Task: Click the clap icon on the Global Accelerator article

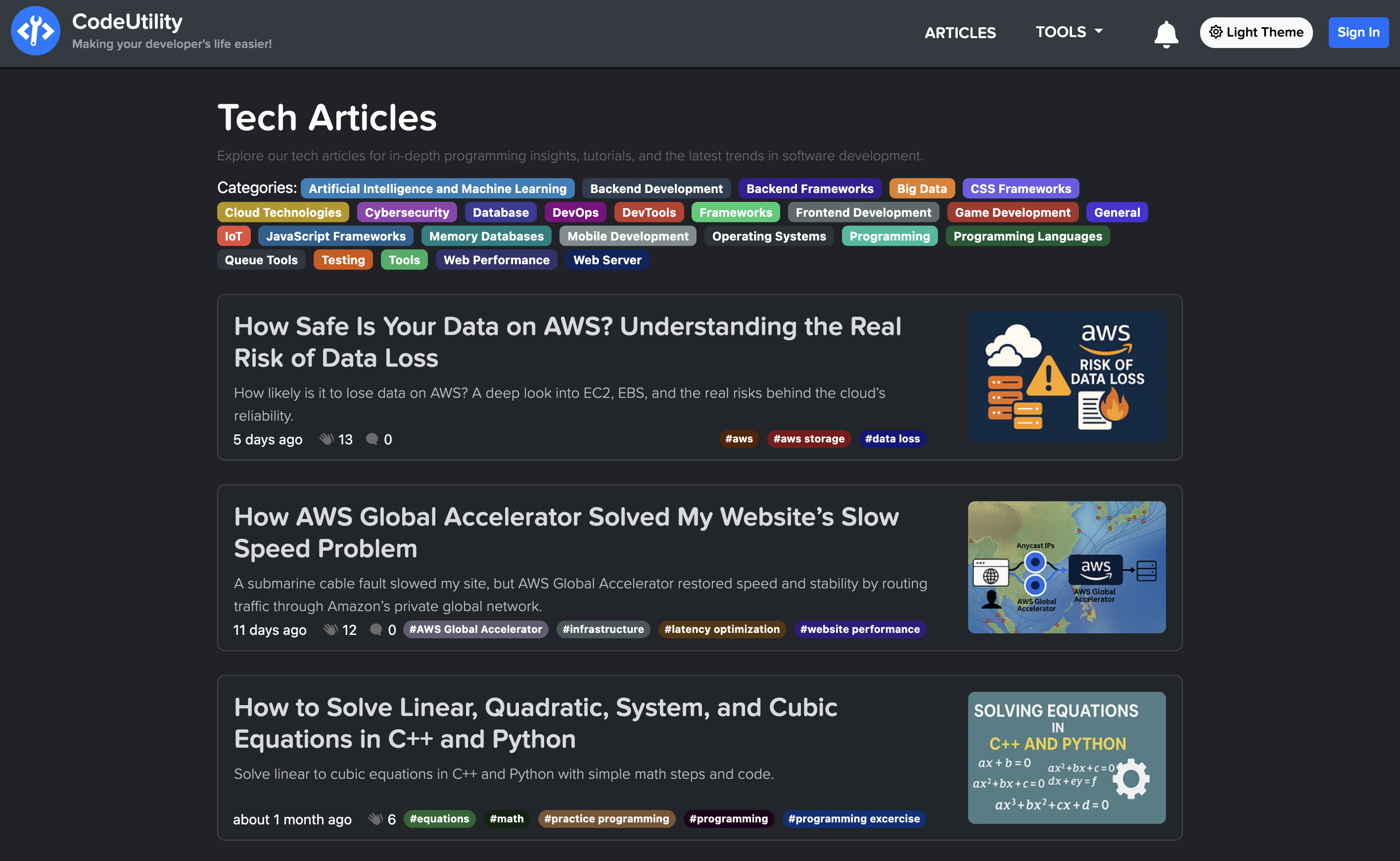Action: pyautogui.click(x=330, y=630)
